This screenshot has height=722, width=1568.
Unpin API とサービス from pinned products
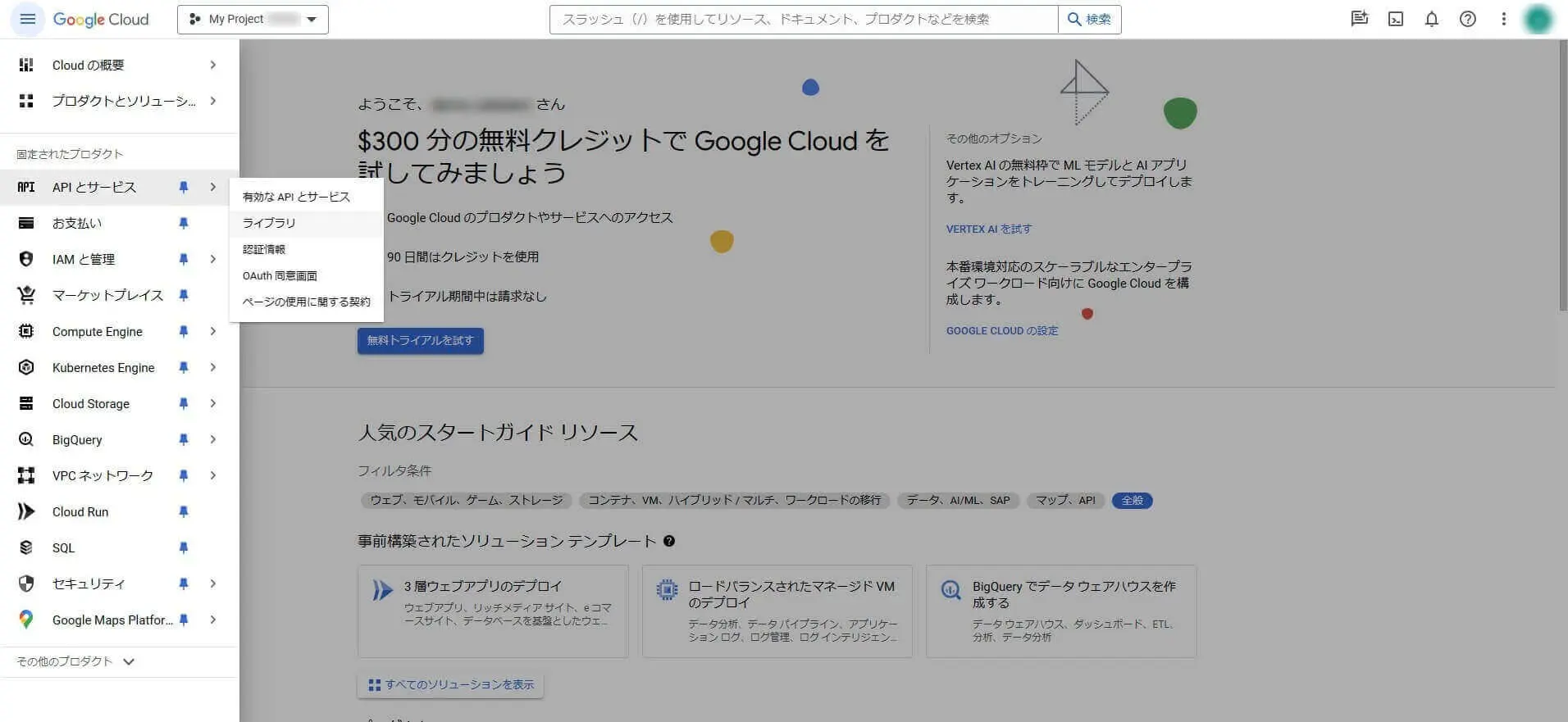(184, 187)
